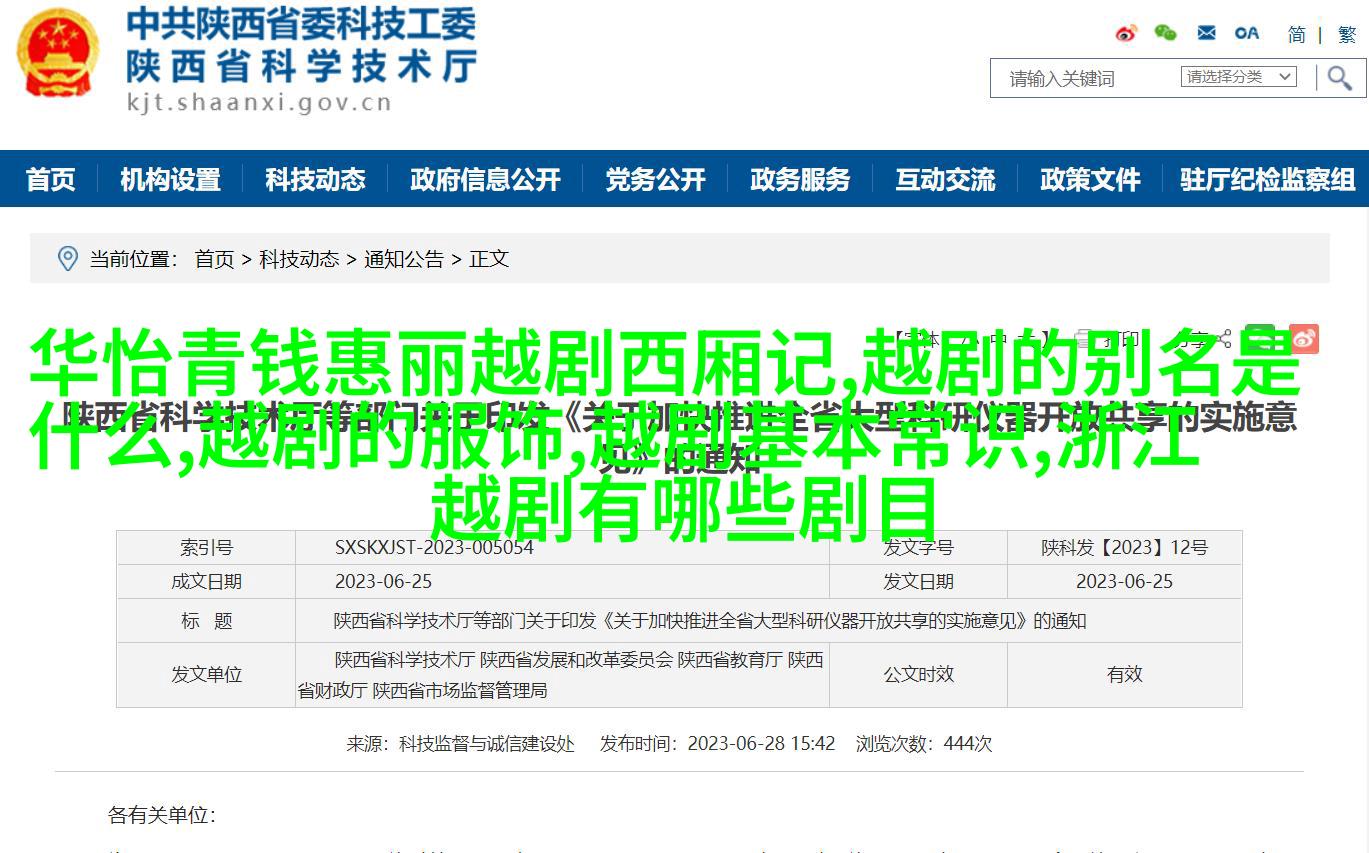The height and width of the screenshot is (853, 1369).
Task: Click the blue envelope mail icon
Action: click(x=1206, y=33)
